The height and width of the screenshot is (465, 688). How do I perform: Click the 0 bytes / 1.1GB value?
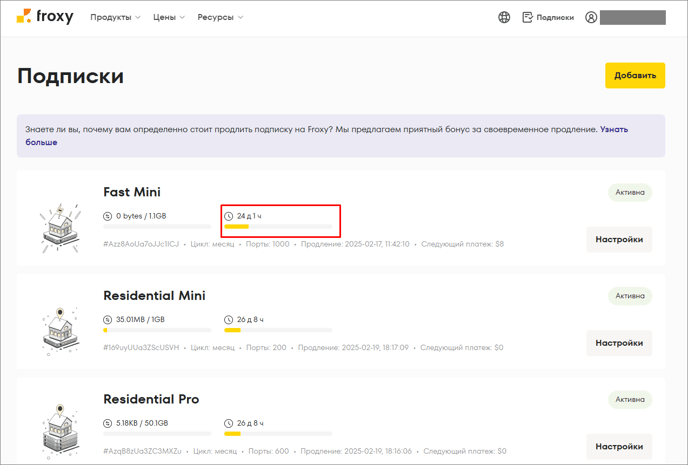(x=141, y=216)
